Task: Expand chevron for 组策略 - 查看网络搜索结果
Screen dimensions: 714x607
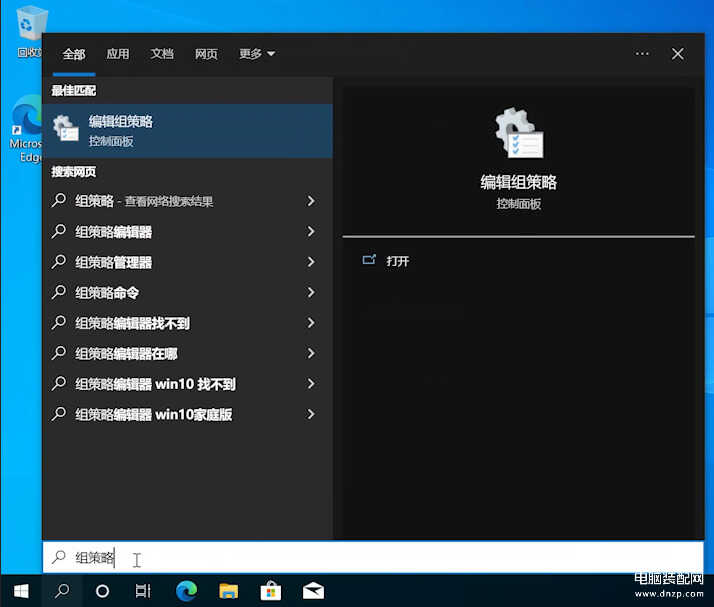Action: tap(311, 201)
